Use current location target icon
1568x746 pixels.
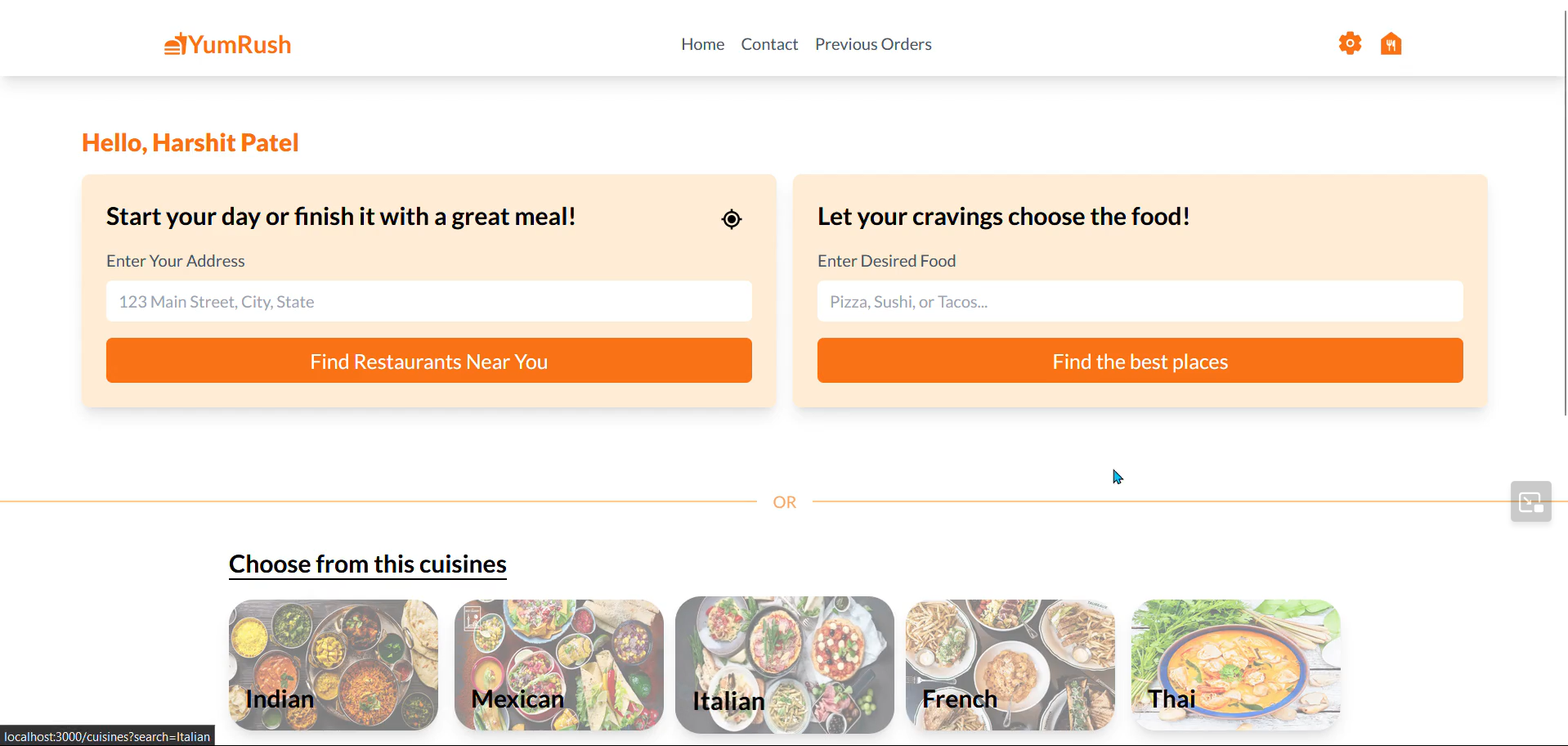click(x=732, y=219)
